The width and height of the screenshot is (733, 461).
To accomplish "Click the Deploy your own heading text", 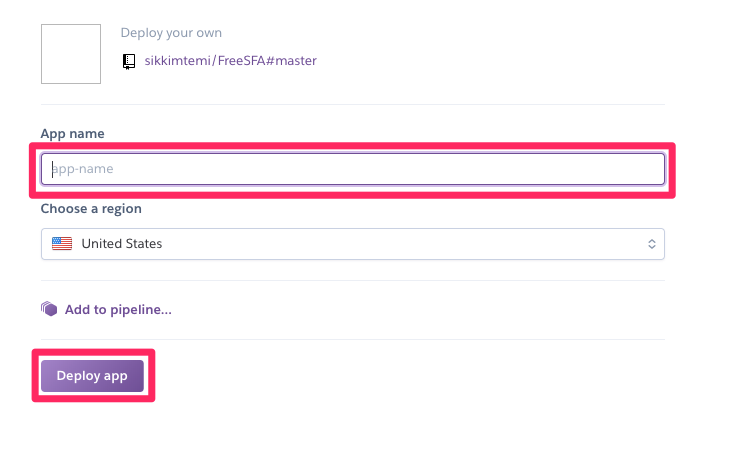I will coord(171,32).
